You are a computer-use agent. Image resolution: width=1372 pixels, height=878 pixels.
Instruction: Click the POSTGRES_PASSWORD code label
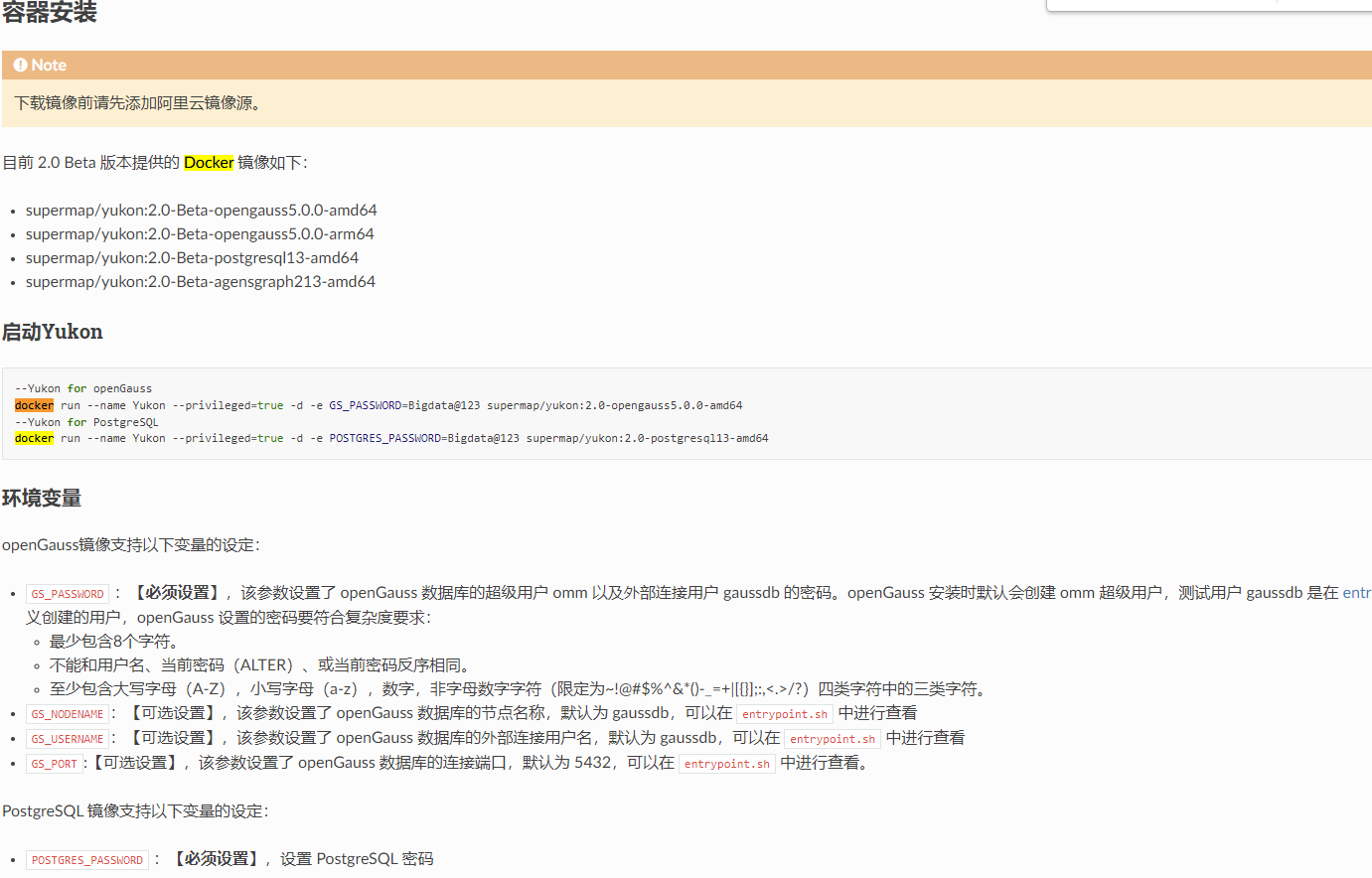87,860
